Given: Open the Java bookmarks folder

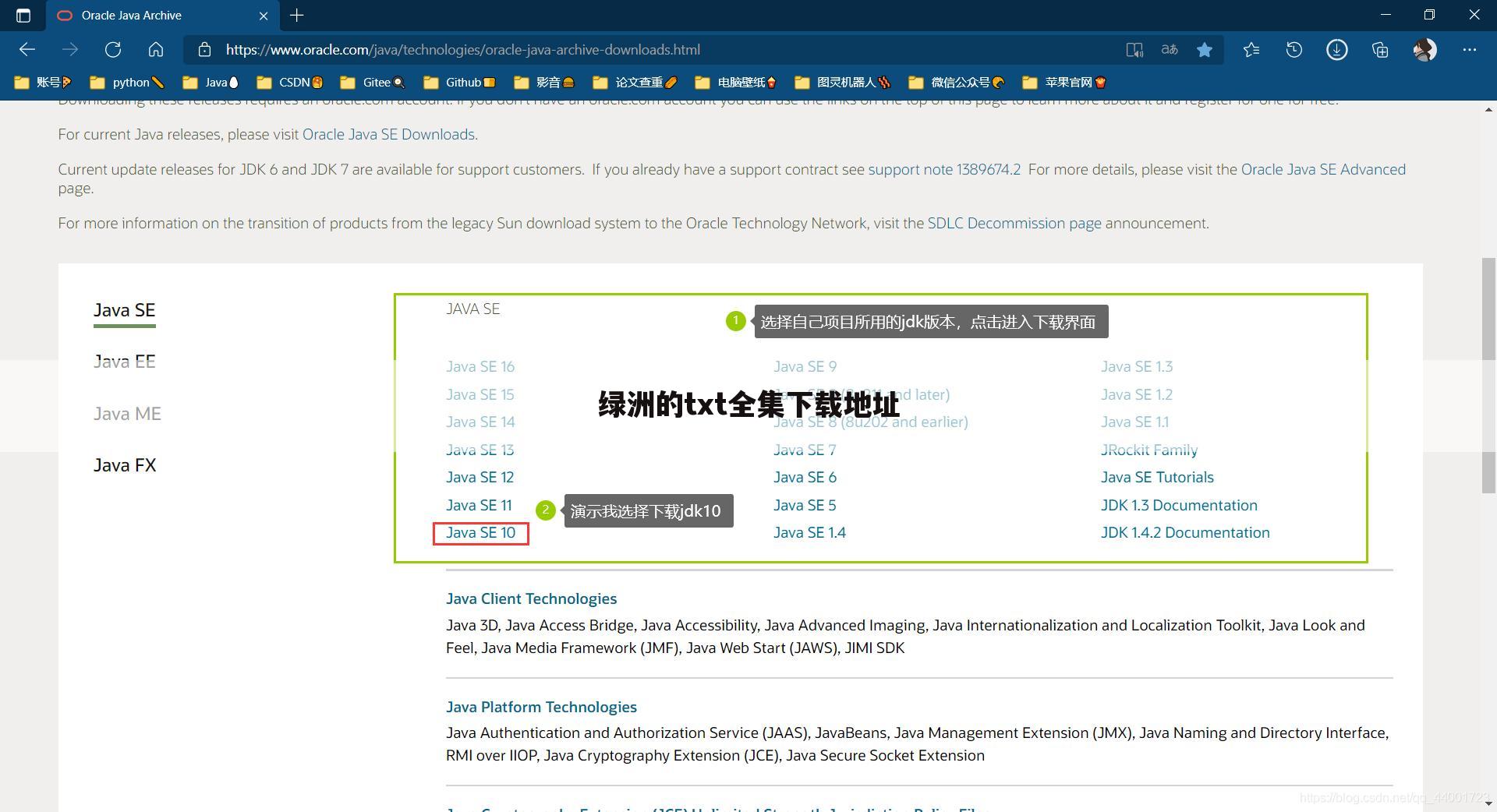Looking at the screenshot, I should click(211, 83).
